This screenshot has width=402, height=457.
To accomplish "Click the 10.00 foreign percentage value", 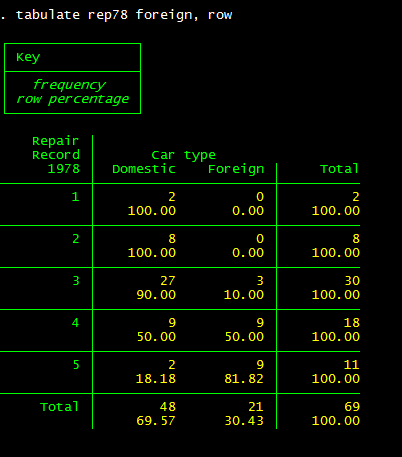I will click(x=244, y=295).
